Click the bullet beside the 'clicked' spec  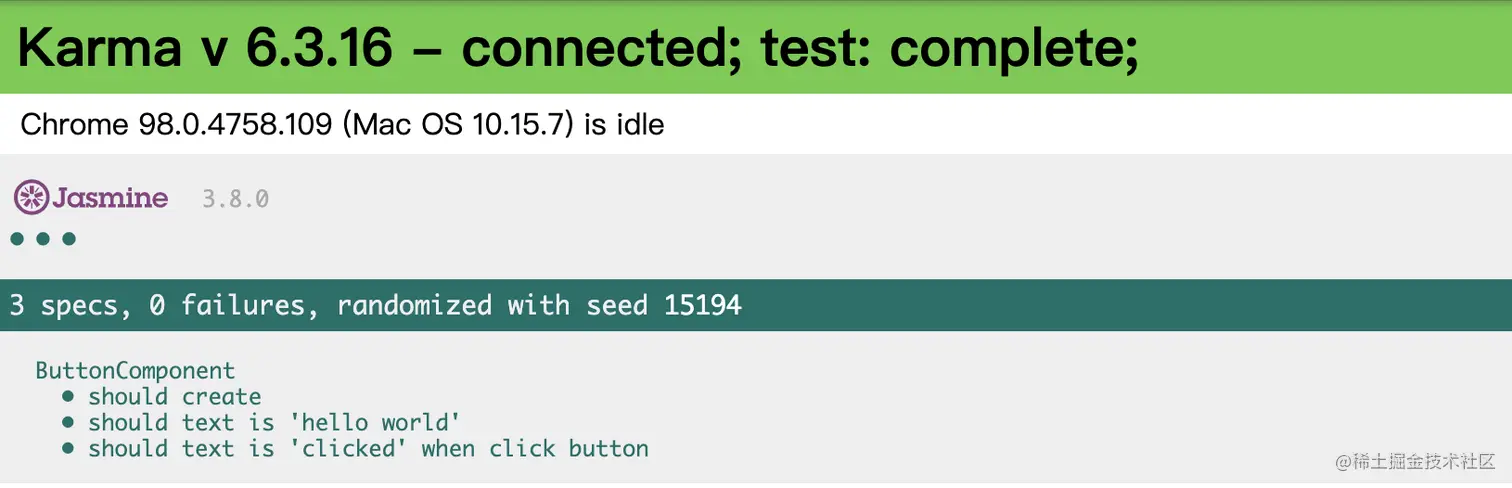pyautogui.click(x=68, y=449)
